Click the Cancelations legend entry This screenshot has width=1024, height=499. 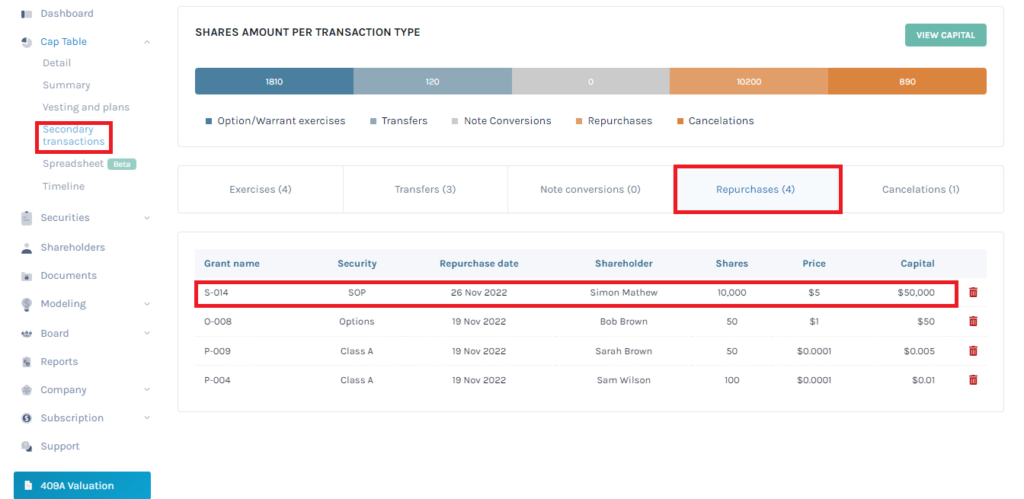[x=715, y=121]
